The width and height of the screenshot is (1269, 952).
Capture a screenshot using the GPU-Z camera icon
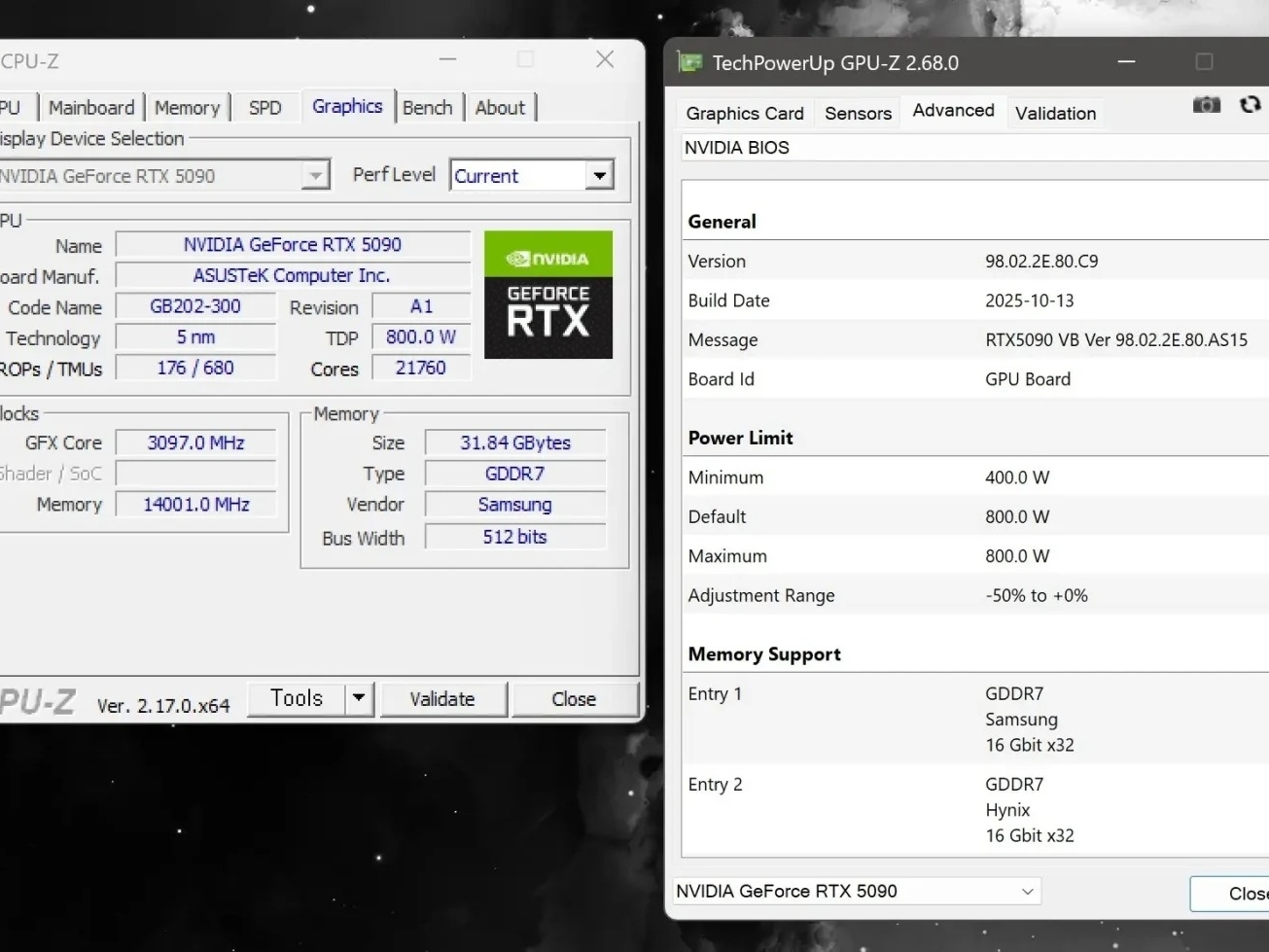(1206, 104)
